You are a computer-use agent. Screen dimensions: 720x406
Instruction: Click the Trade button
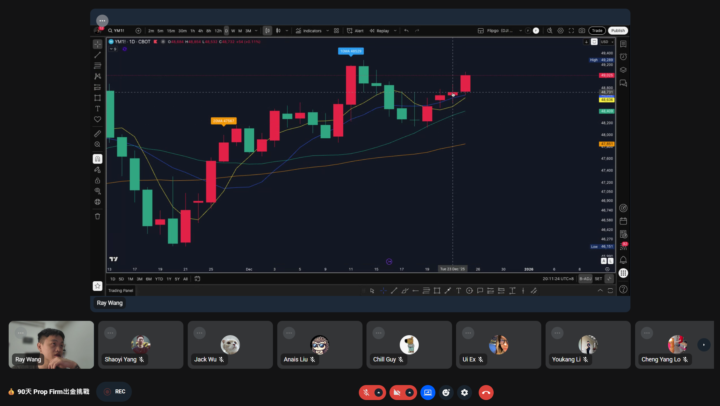pyautogui.click(x=597, y=31)
